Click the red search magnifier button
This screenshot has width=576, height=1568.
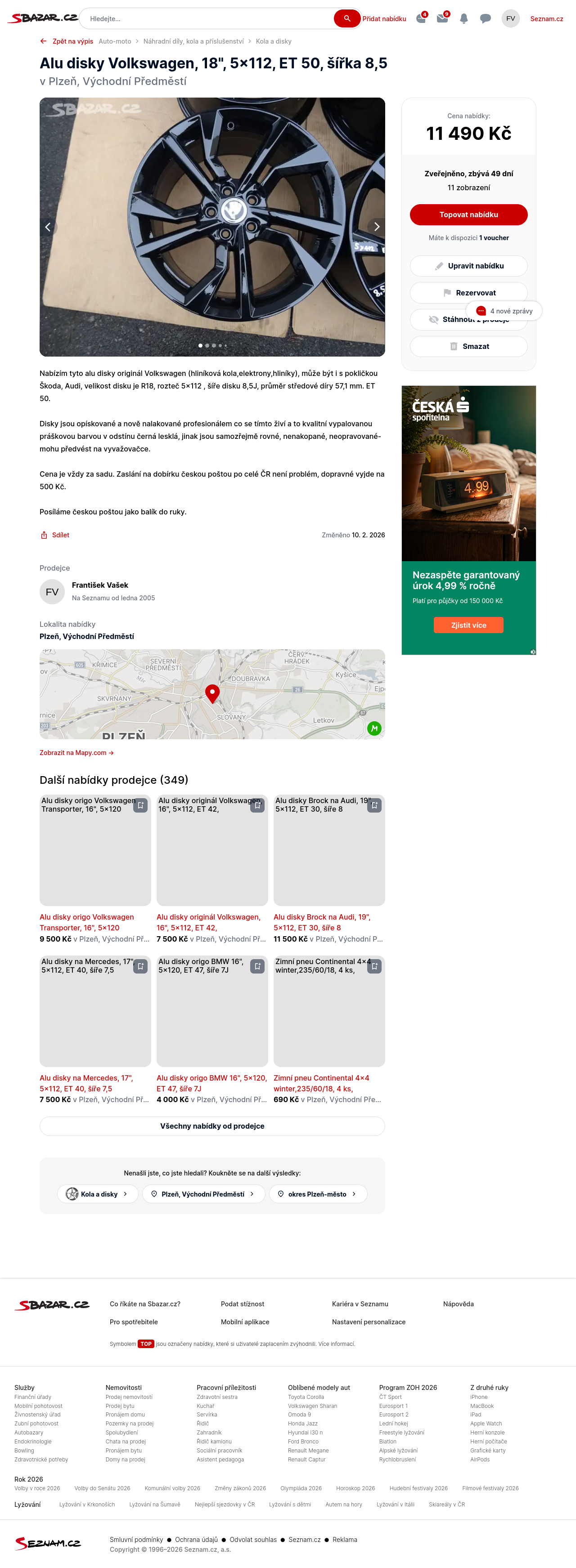click(x=346, y=19)
